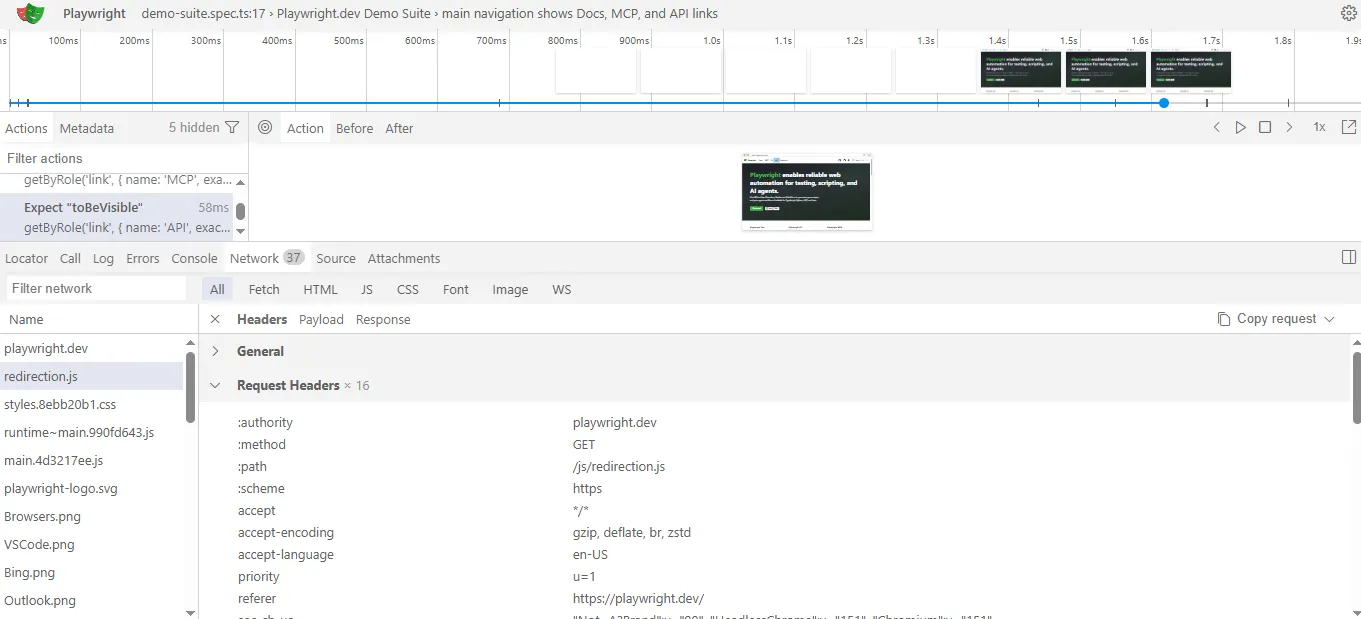Viewport: 1361px width, 619px height.
Task: Click the network list scrollbar thumb
Action: pyautogui.click(x=190, y=387)
